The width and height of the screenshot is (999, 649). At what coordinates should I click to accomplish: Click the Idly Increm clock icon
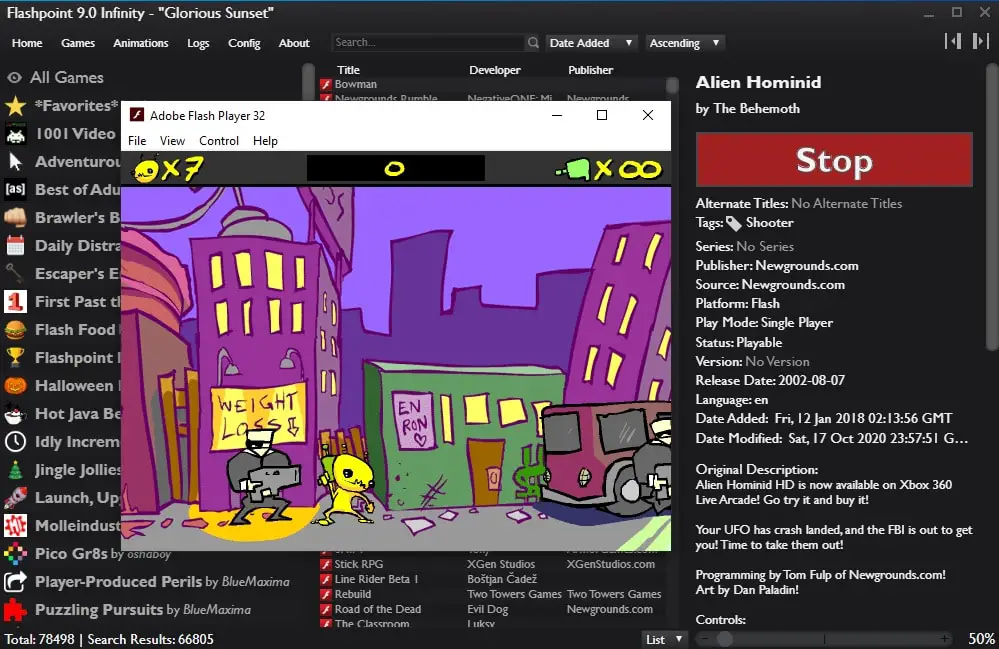coord(15,441)
